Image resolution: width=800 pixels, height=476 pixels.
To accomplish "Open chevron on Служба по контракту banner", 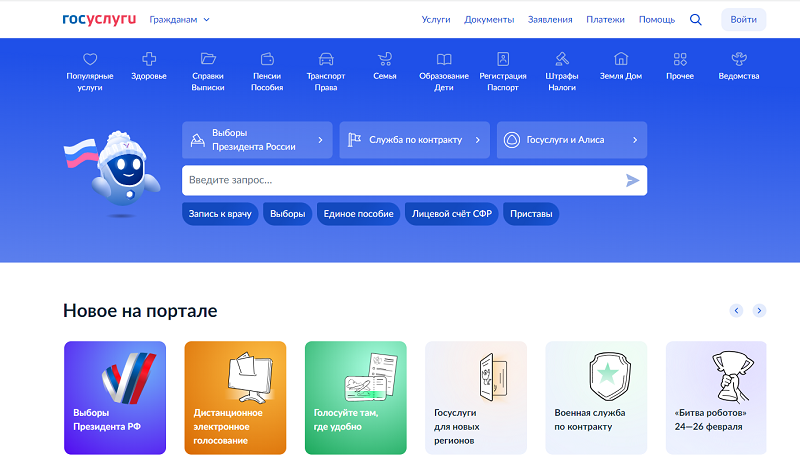I will (478, 140).
